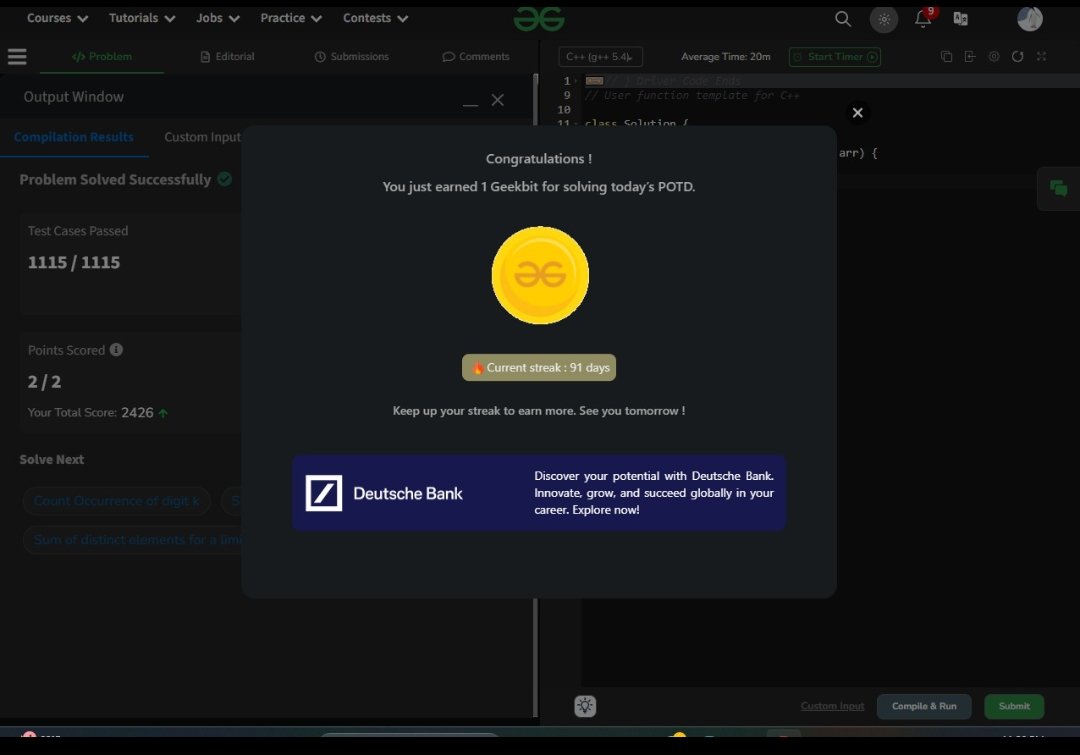
Task: Click the copy code icon in the editor toolbar
Action: [946, 56]
